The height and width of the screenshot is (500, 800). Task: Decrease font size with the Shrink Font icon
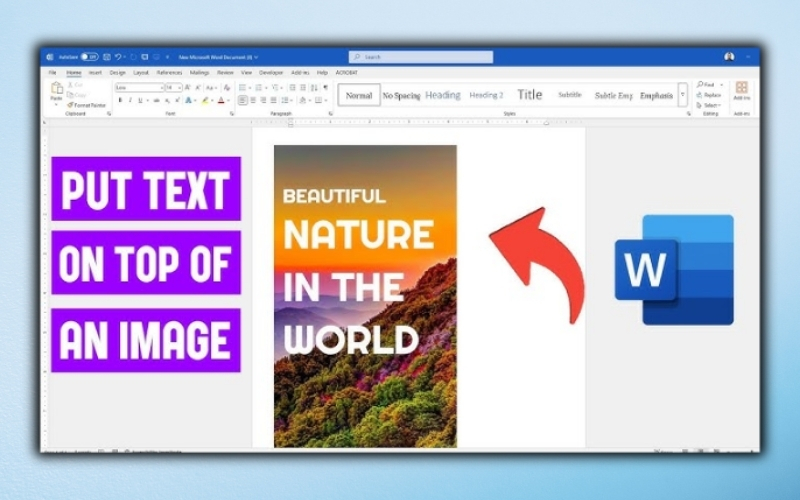pyautogui.click(x=198, y=88)
